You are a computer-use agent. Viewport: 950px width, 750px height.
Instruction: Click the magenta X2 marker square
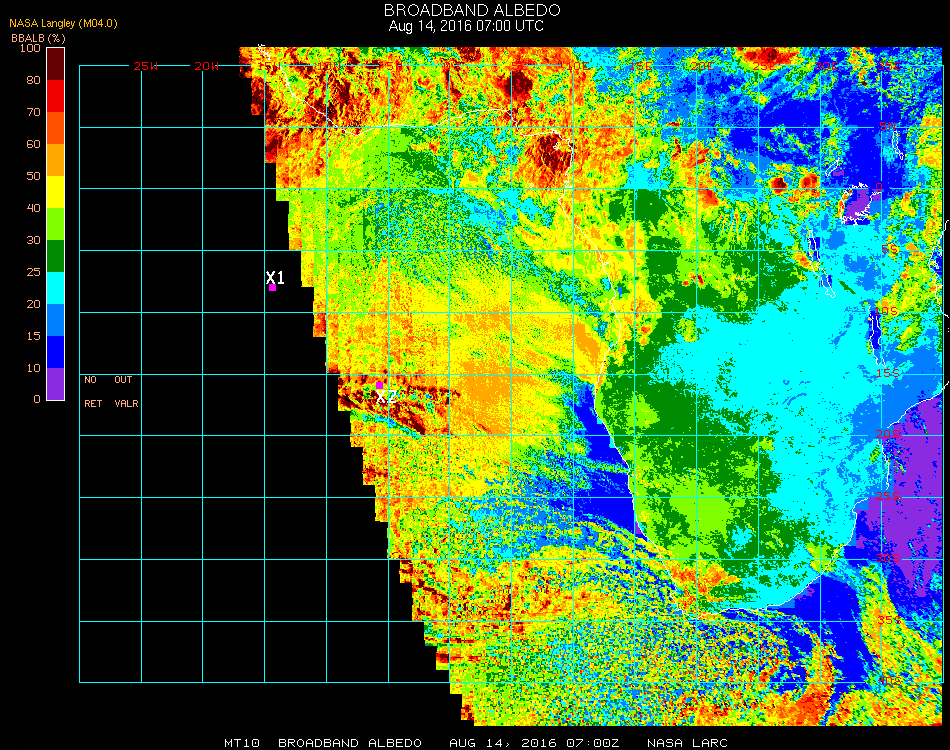380,384
